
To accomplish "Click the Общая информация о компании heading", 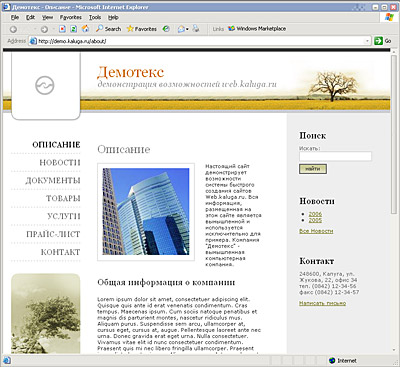I will coord(166,283).
